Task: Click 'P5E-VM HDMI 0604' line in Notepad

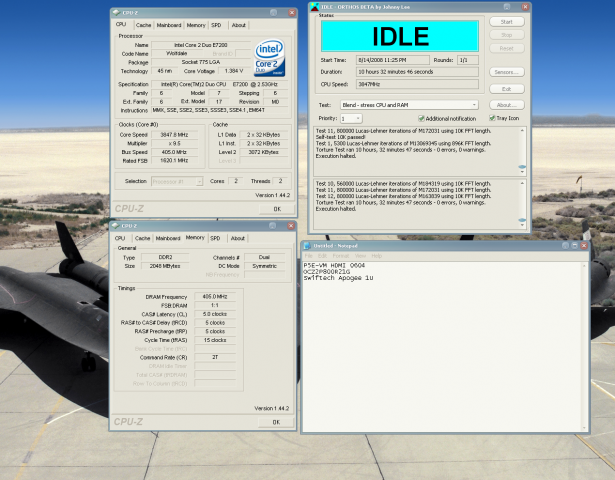Action: 334,265
